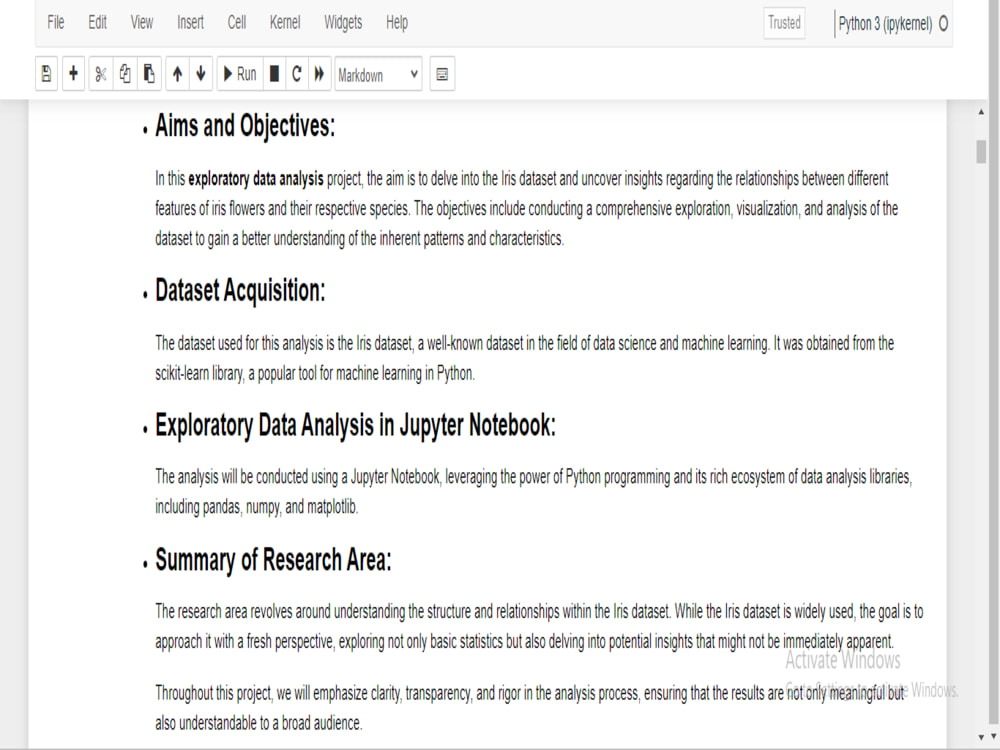
Task: Open the cell type dropdown showing Markdown
Action: [x=378, y=74]
